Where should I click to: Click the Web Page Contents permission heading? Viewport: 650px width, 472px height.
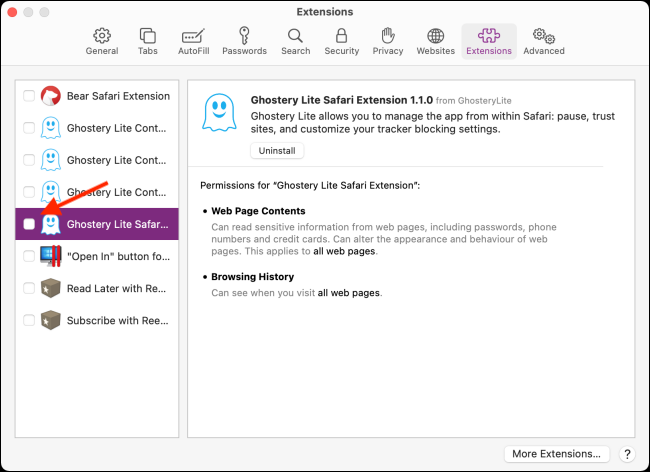click(x=258, y=211)
